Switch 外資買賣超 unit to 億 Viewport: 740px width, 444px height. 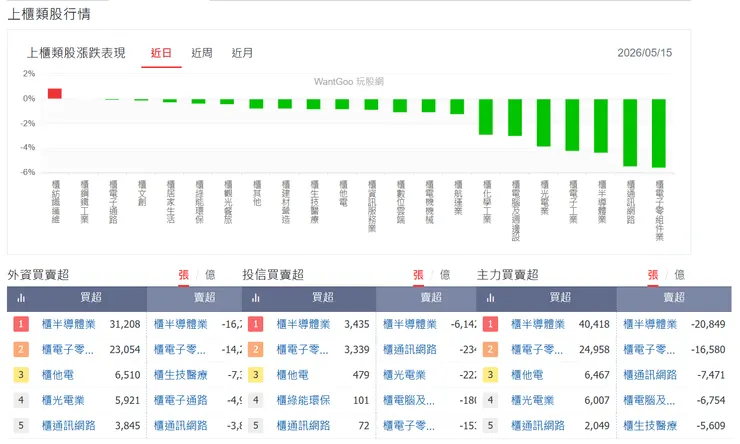click(210, 275)
